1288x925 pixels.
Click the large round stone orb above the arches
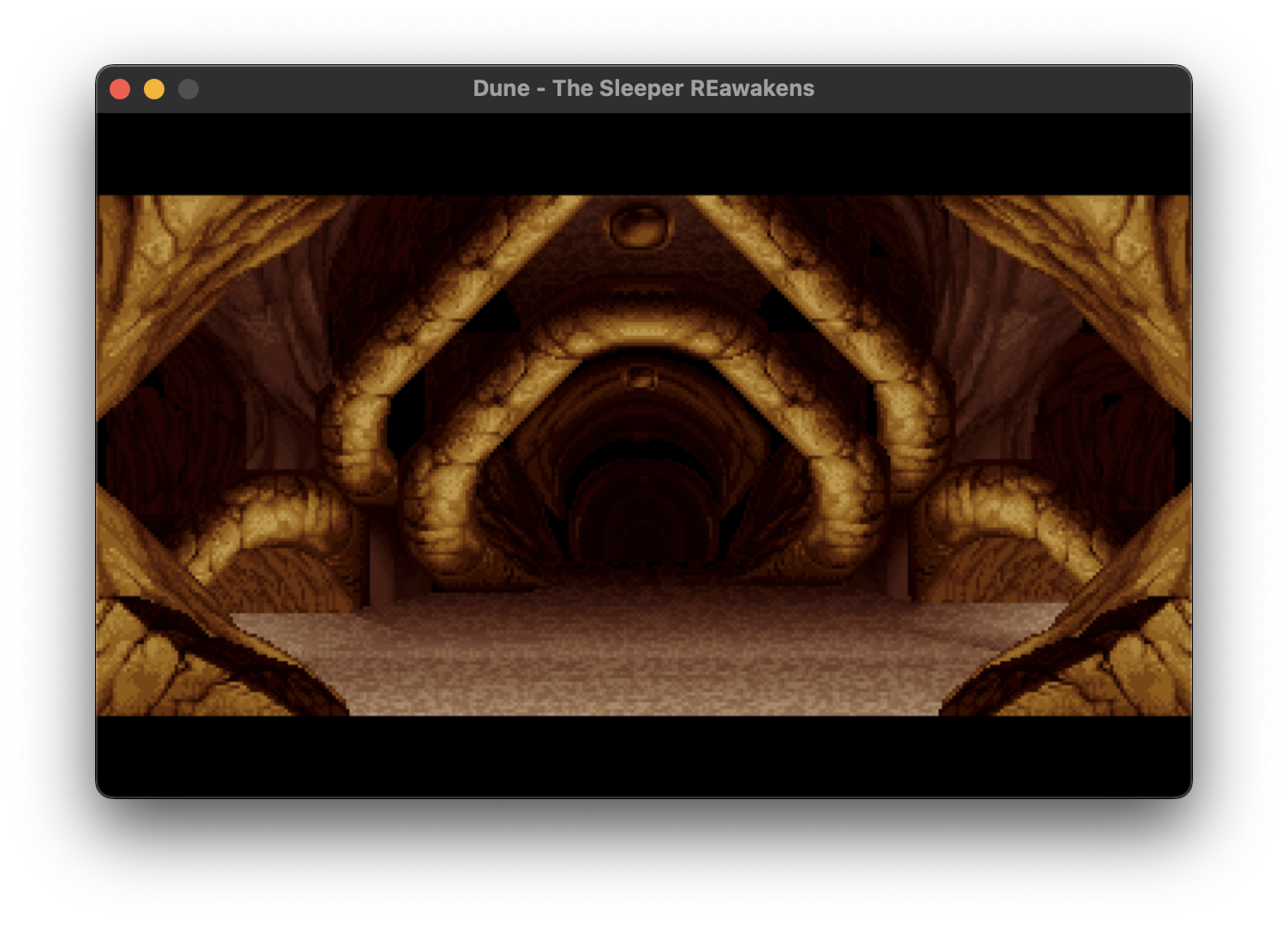pos(641,224)
